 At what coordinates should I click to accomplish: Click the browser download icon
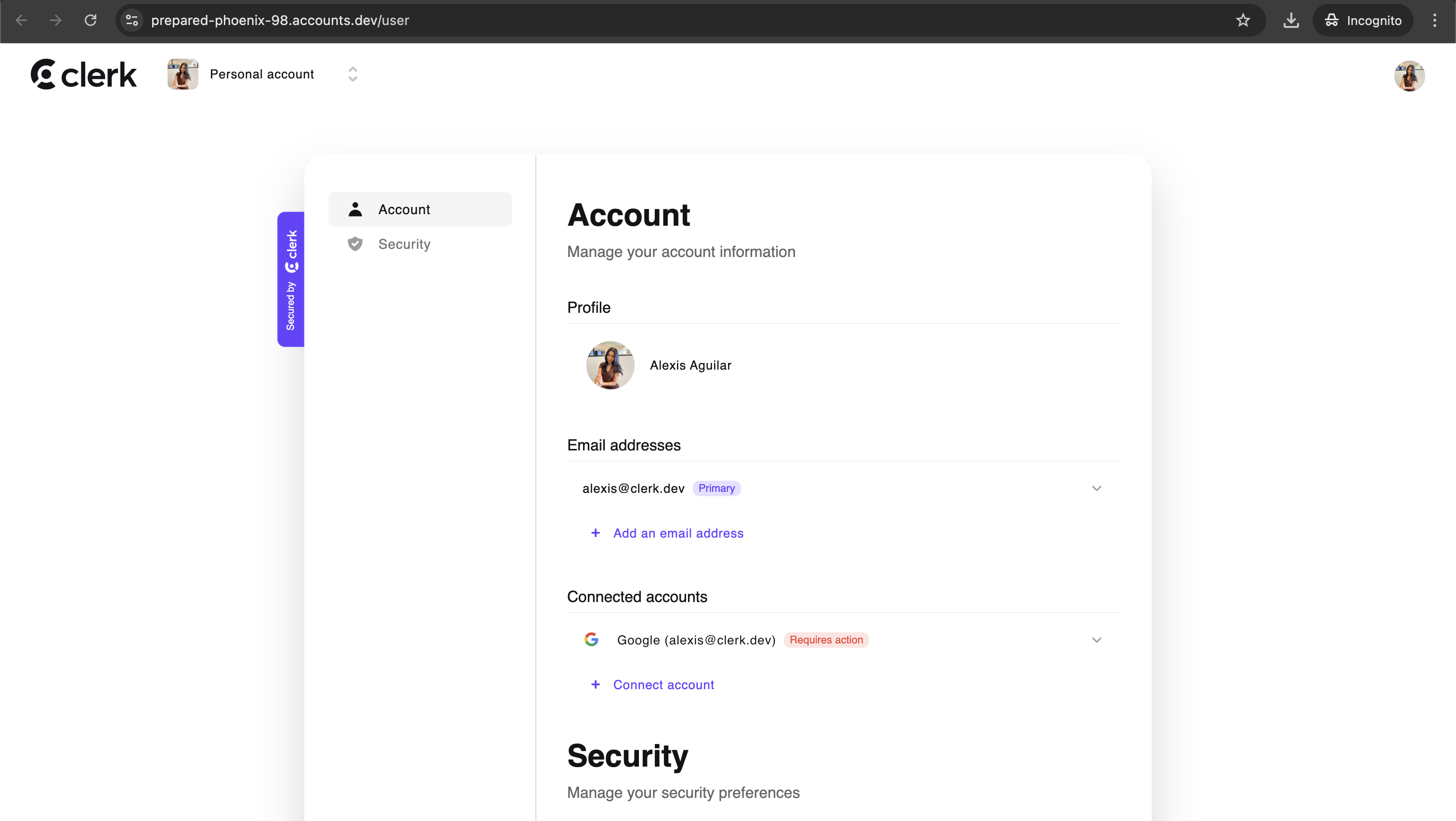pyautogui.click(x=1291, y=20)
